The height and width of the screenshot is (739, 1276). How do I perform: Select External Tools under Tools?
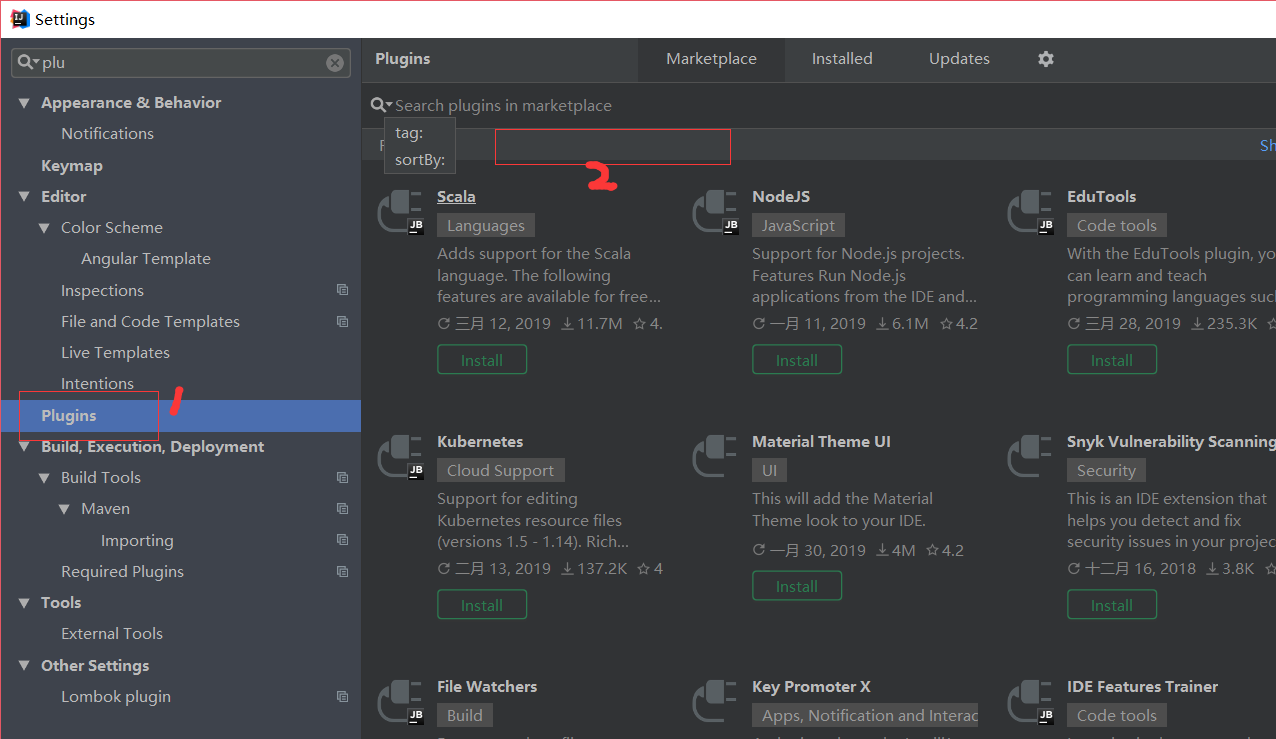point(112,634)
